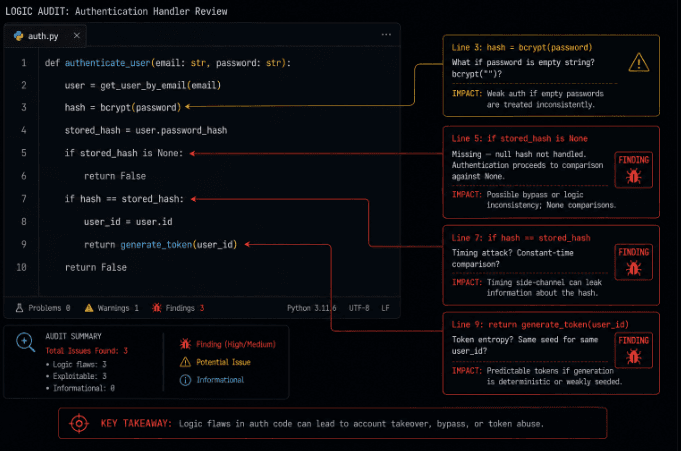Click 'Timing attack? Constant-time comparison?' text

512,259
